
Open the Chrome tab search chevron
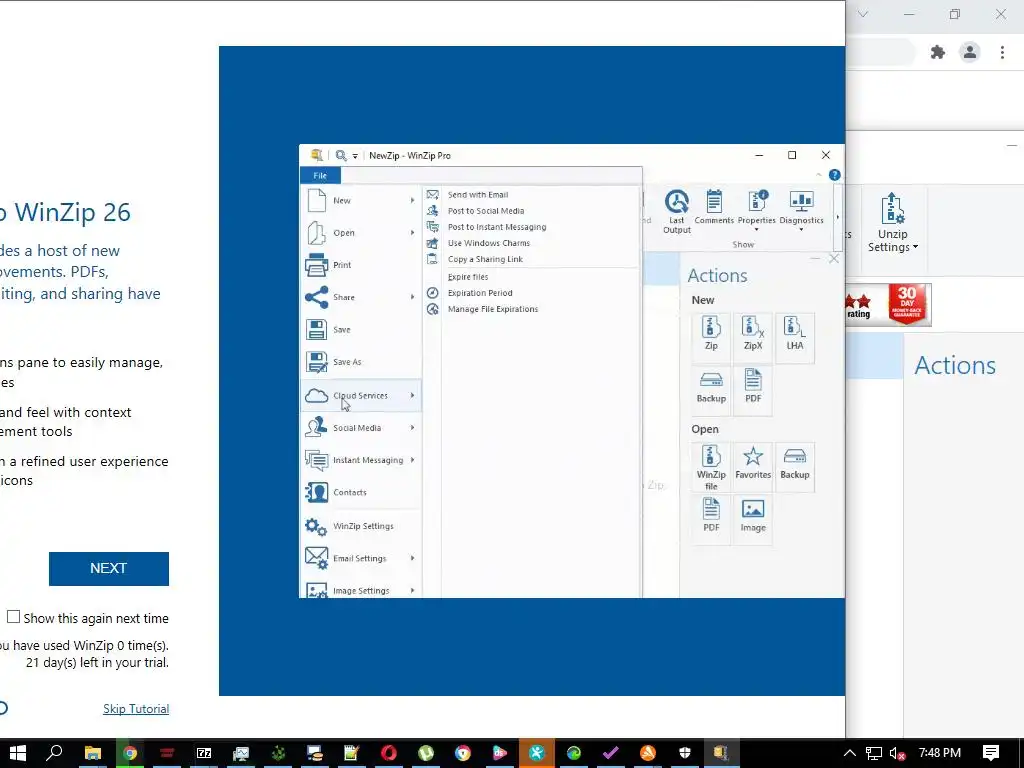click(x=863, y=14)
